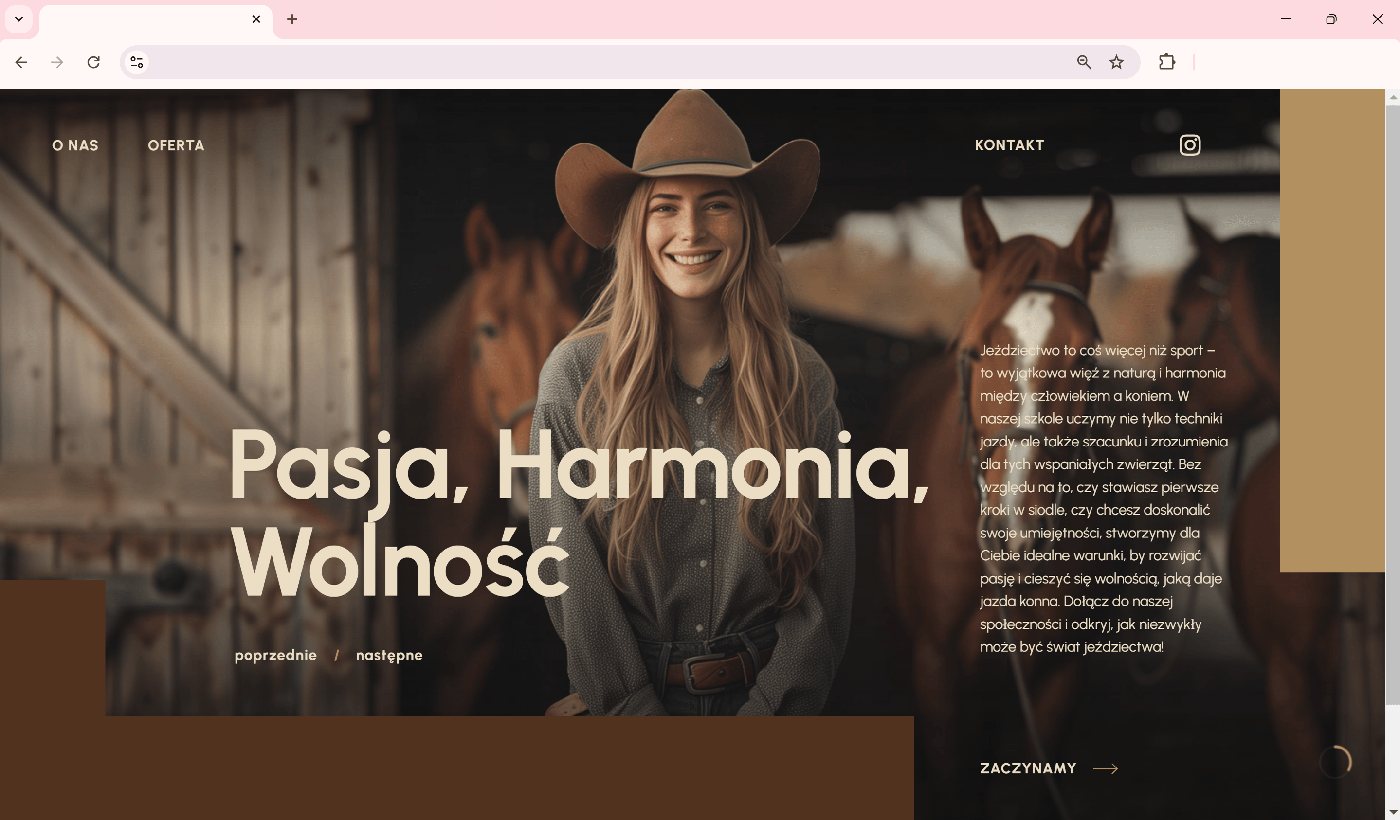Image resolution: width=1400 pixels, height=820 pixels.
Task: Click the Pasja, Harmonia, Wolność heading
Action: pyautogui.click(x=580, y=512)
